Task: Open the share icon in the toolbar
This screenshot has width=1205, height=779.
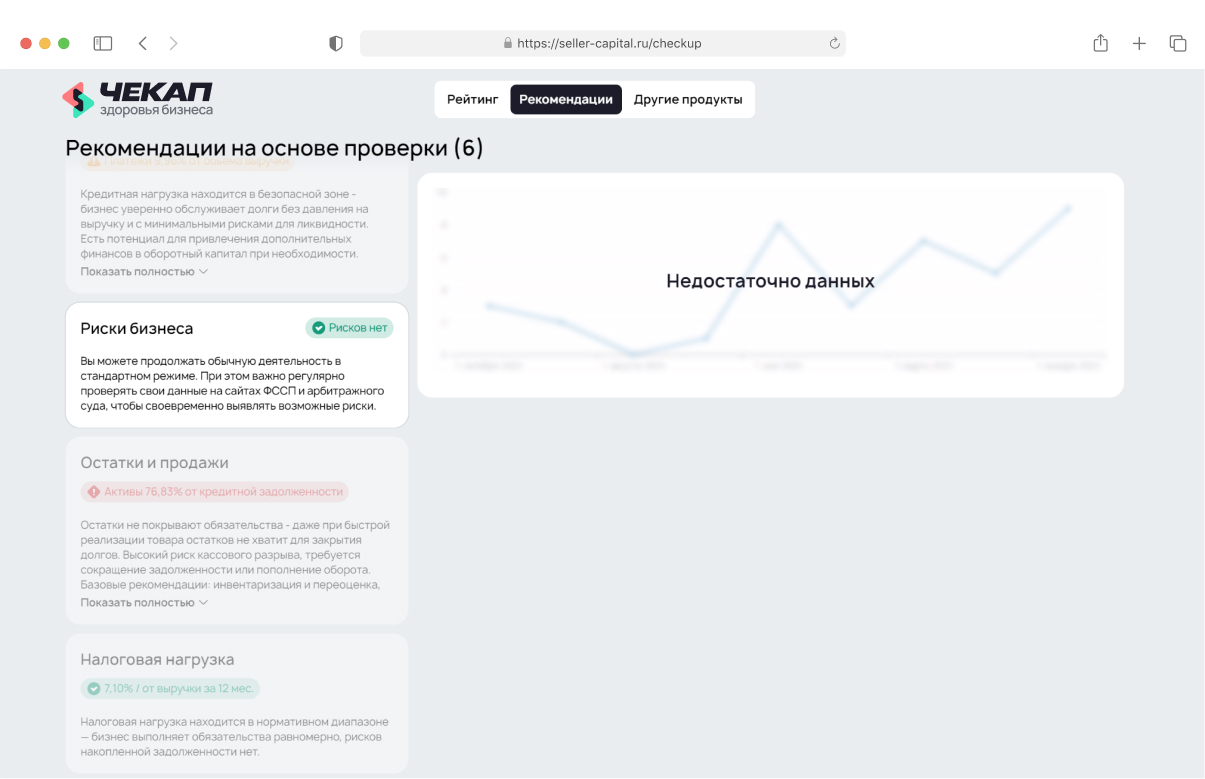Action: (x=1100, y=43)
